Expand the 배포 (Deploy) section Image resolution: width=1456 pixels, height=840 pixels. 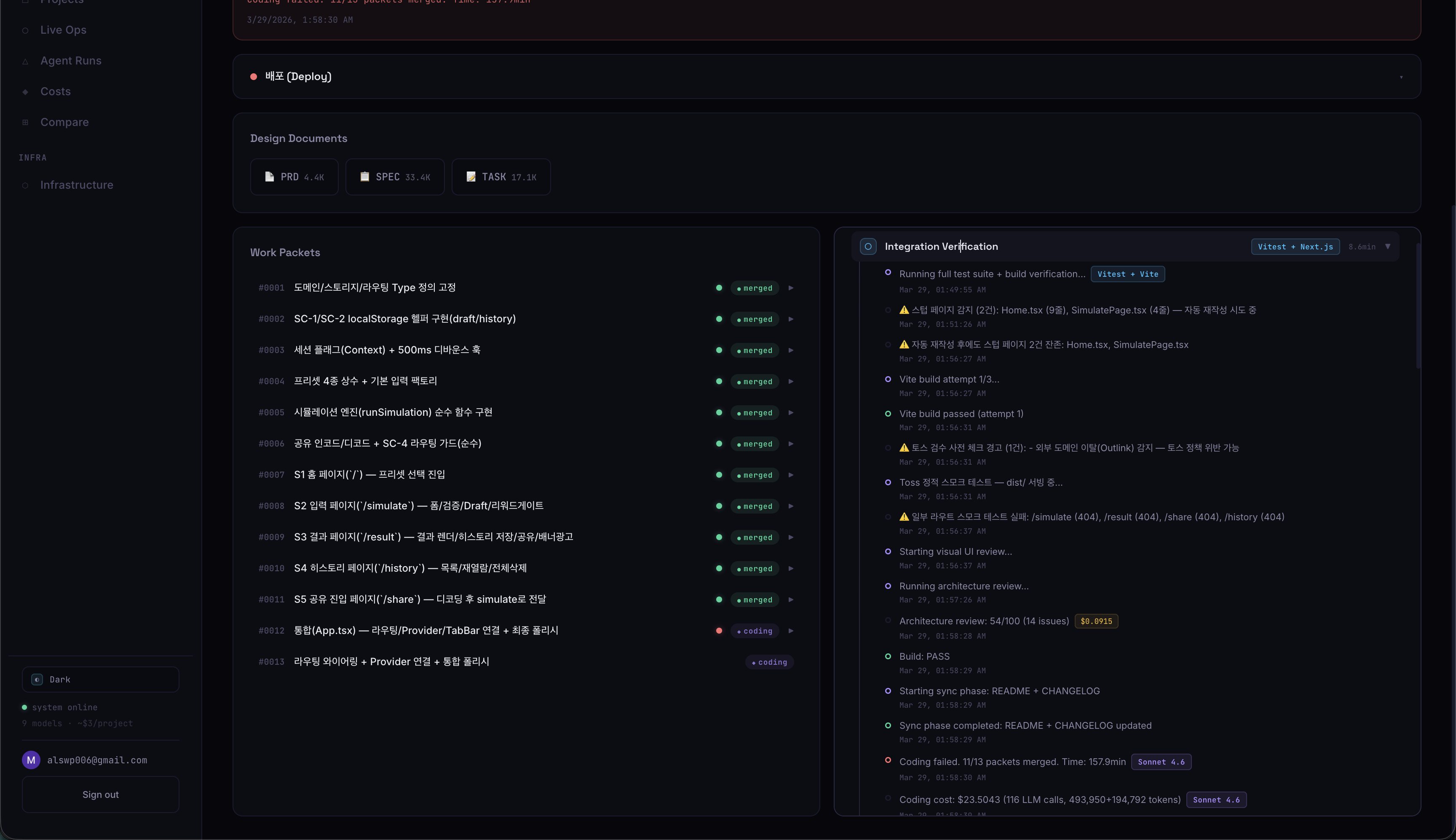(1401, 77)
